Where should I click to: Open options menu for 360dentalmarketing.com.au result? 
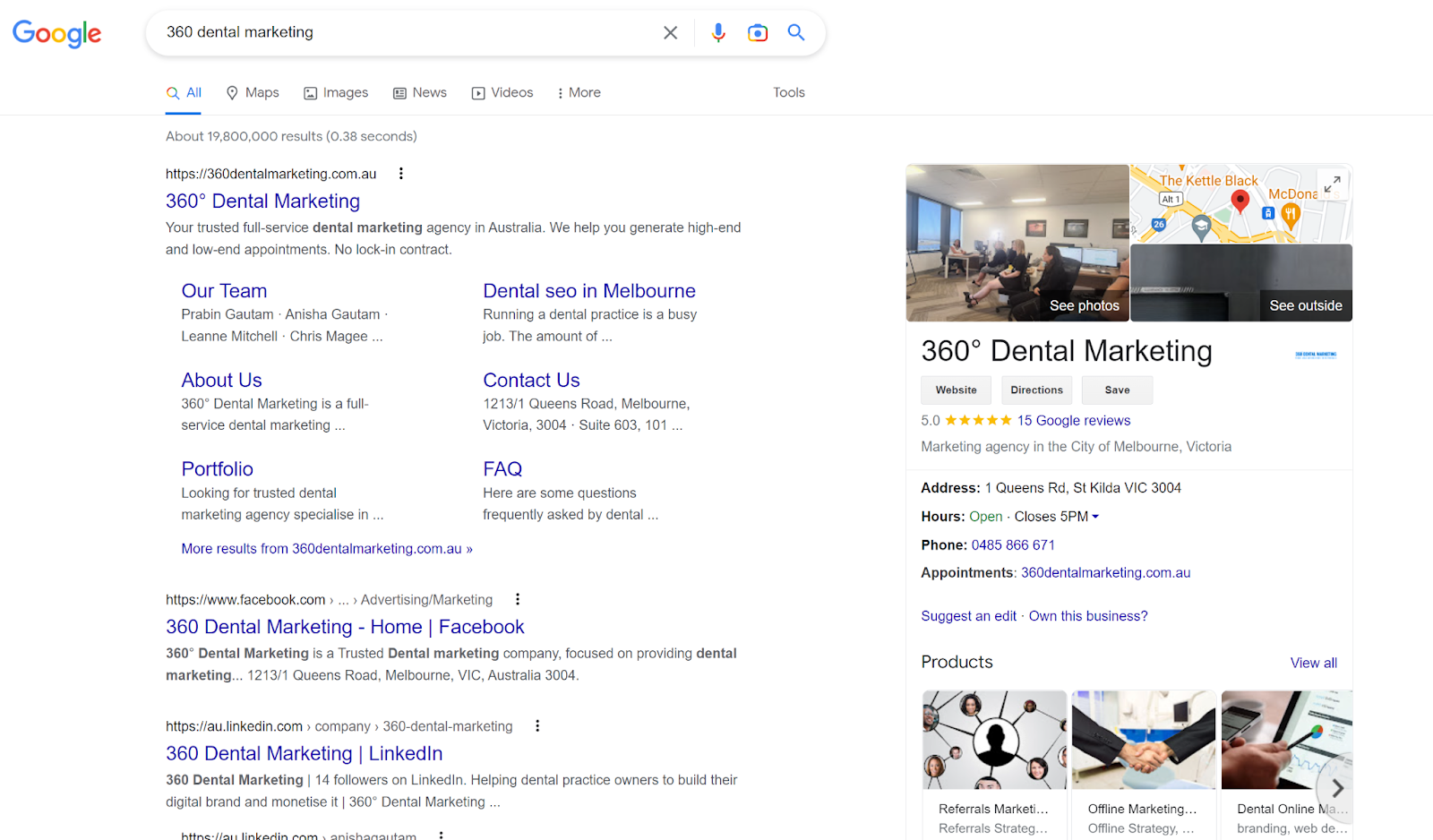point(401,174)
